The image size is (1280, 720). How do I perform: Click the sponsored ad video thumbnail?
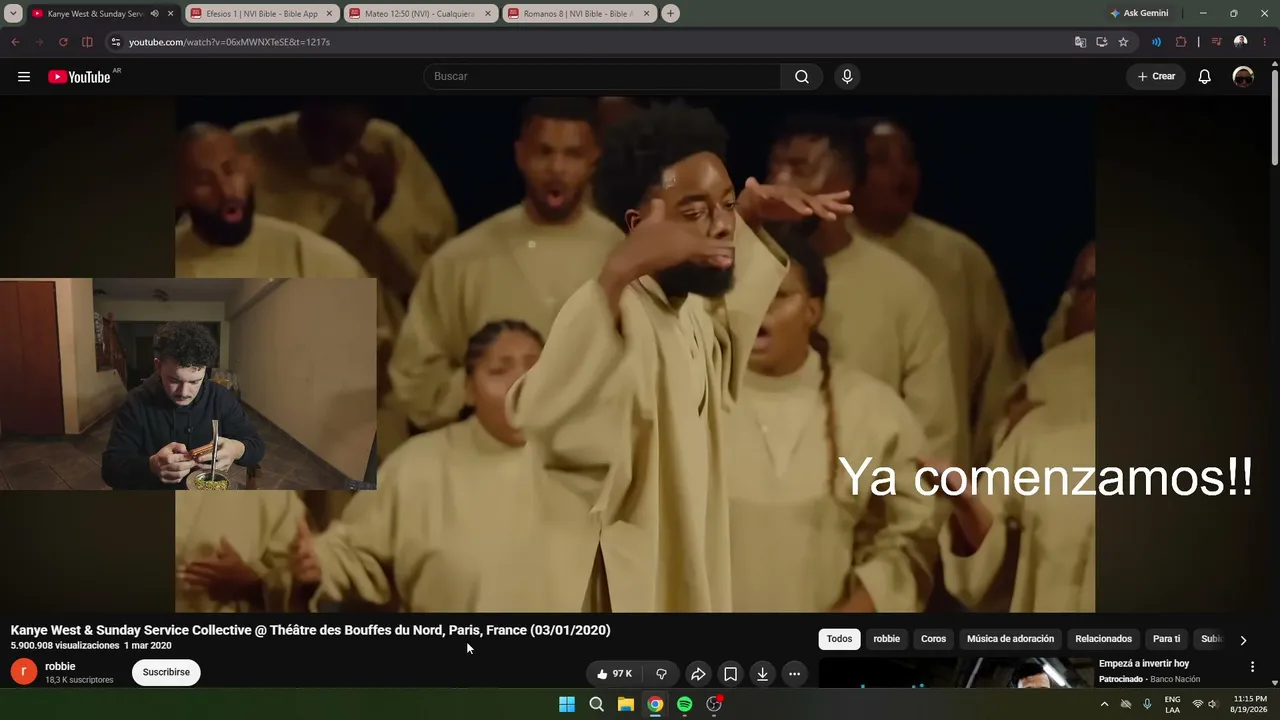click(956, 673)
